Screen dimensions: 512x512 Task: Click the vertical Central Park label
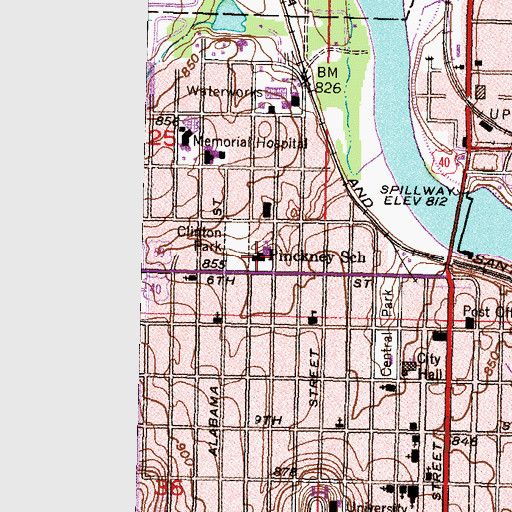point(387,332)
